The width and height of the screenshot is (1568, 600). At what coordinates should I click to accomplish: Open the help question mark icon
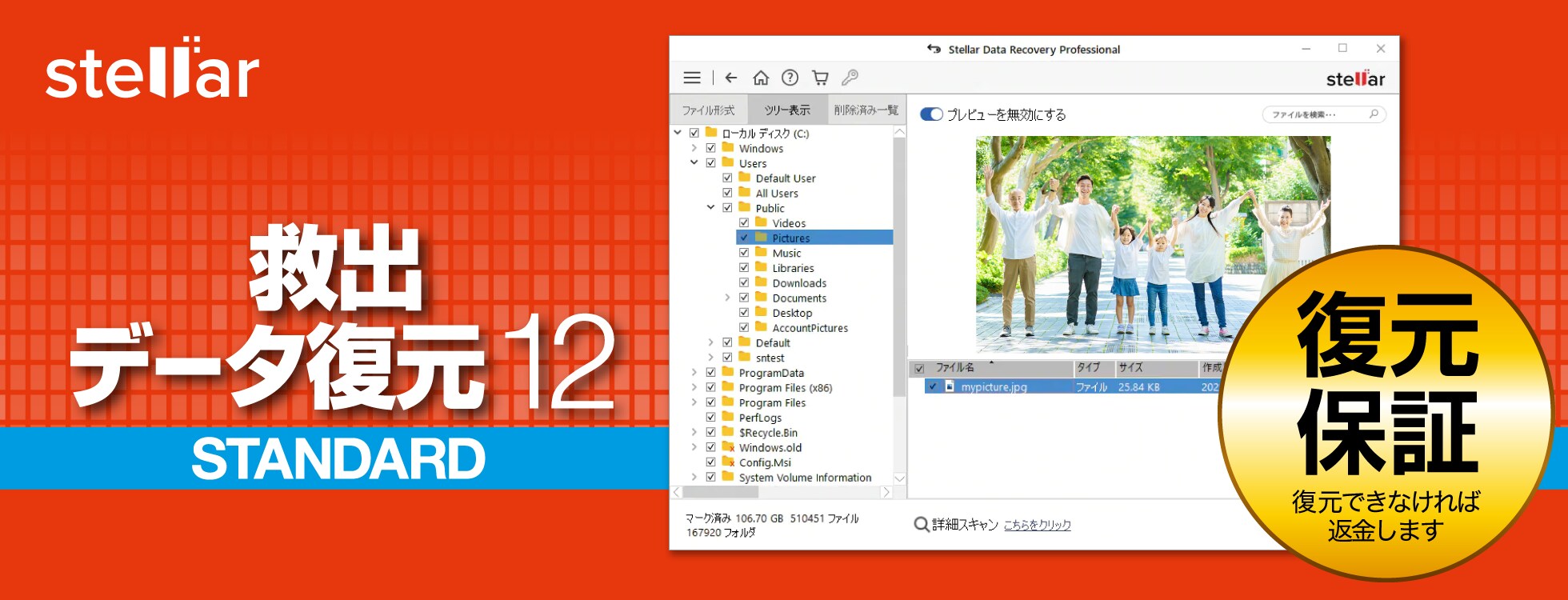pyautogui.click(x=790, y=78)
